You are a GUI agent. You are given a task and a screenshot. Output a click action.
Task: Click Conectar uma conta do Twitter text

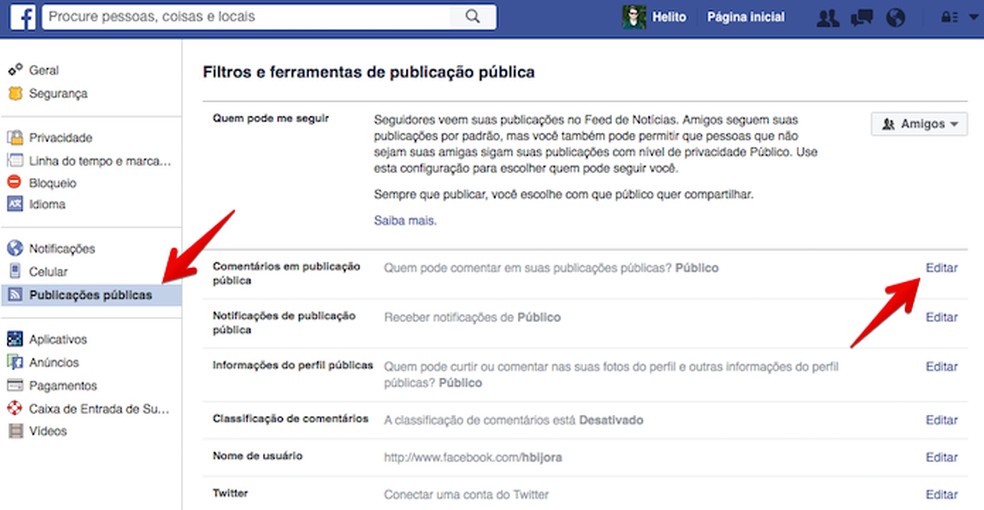point(466,494)
